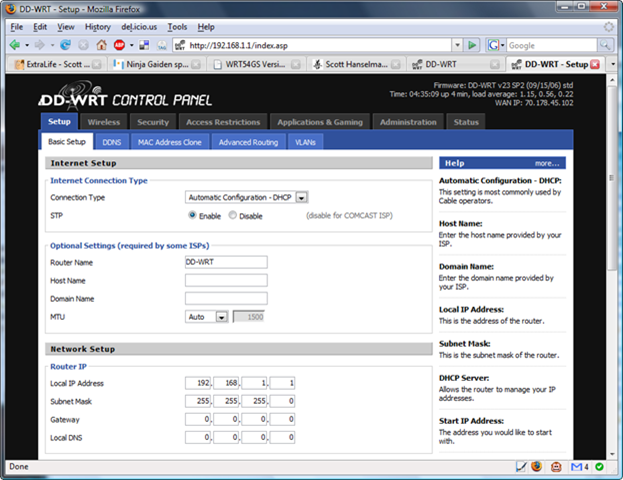The width and height of the screenshot is (623, 480).
Task: Open the del.icio.us menu
Action: click(139, 27)
